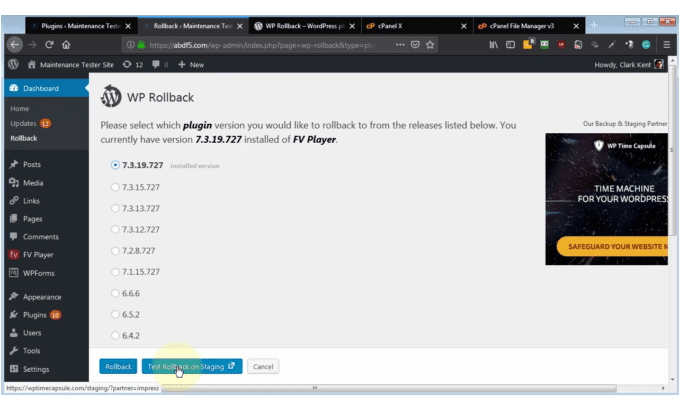Click the Cancel button
Viewport: 680px width, 396px height.
pyautogui.click(x=263, y=367)
